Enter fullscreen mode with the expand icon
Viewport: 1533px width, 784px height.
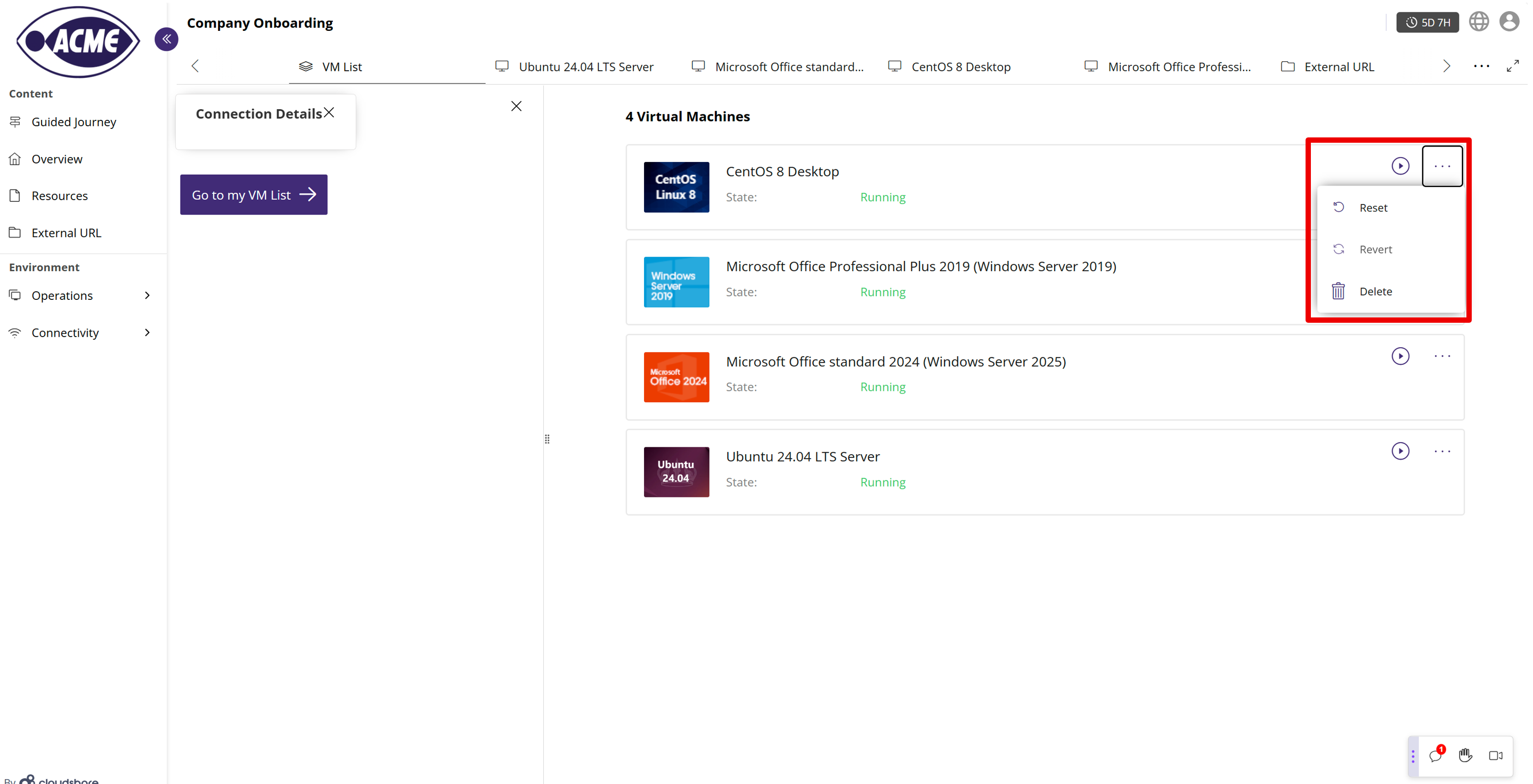tap(1513, 66)
